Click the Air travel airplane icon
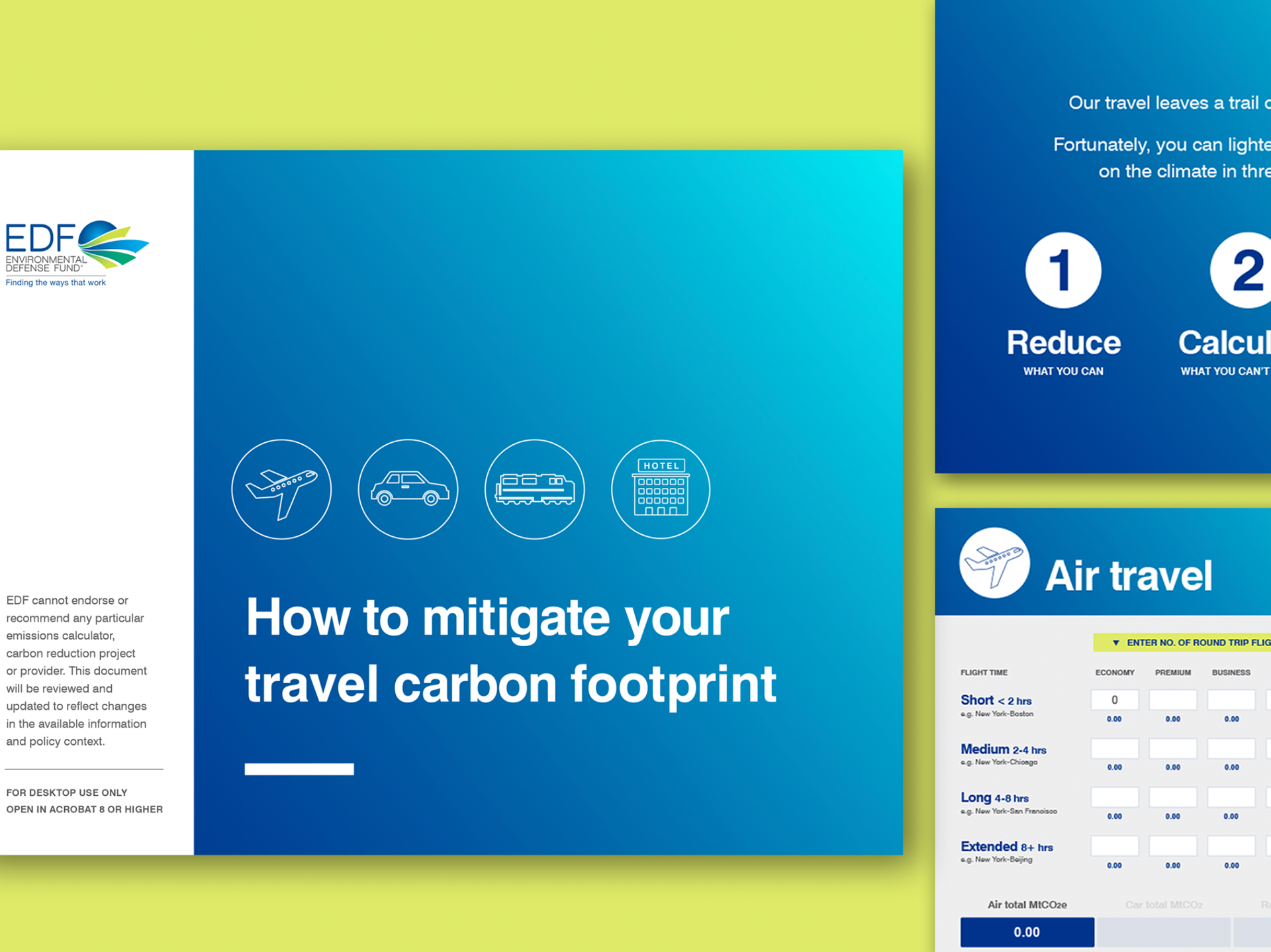This screenshot has width=1271, height=952. tap(994, 563)
